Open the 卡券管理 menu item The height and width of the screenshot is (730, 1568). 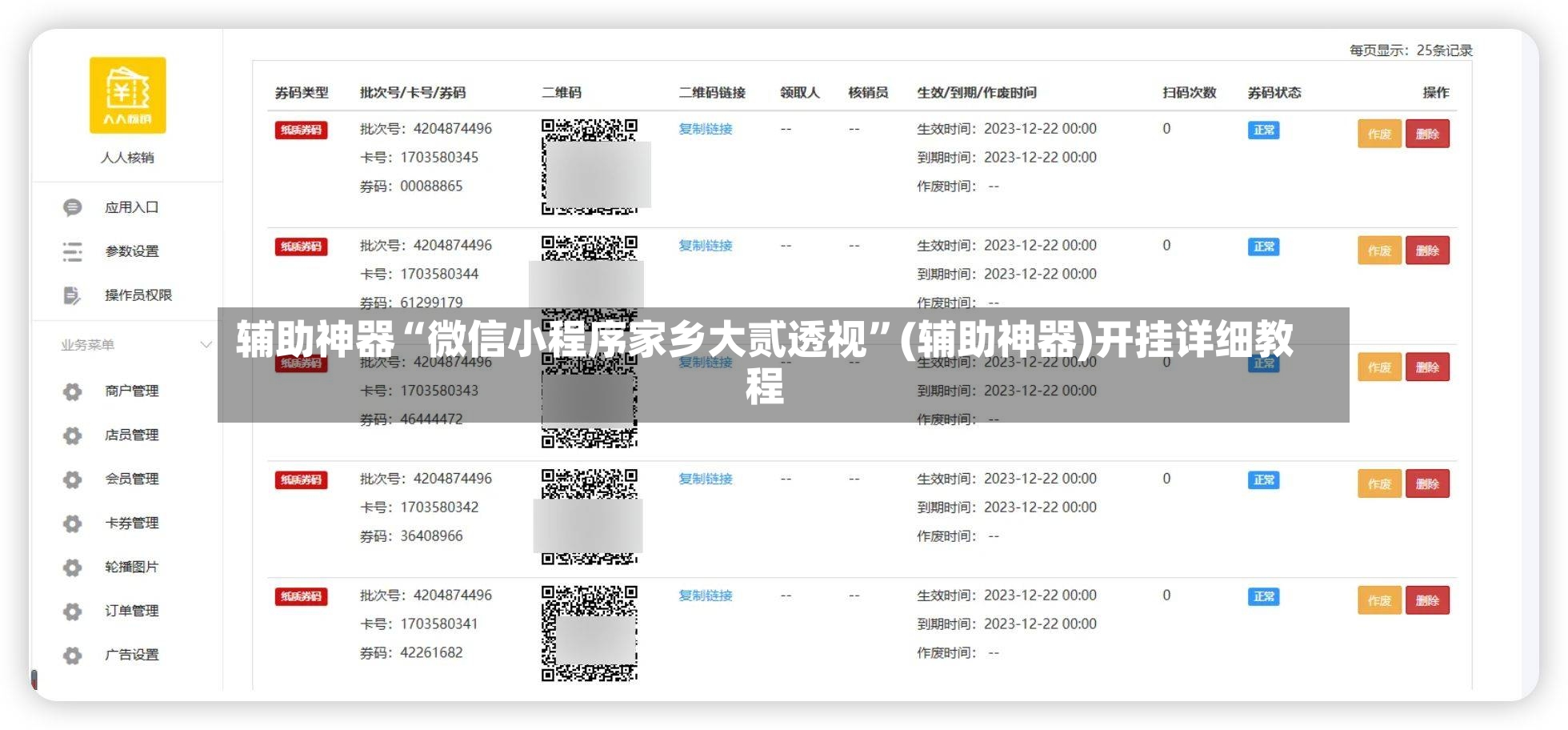[131, 523]
